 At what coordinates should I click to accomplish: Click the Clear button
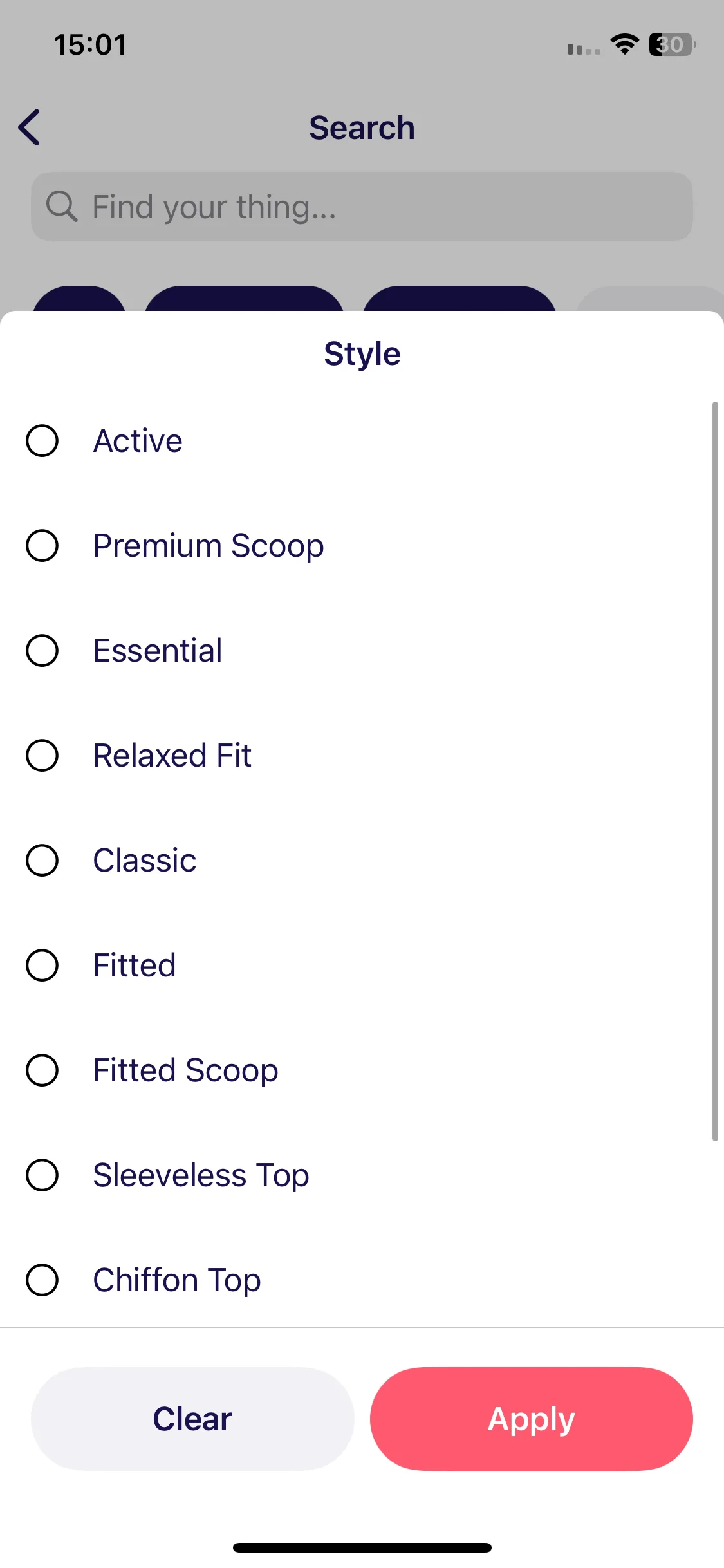pyautogui.click(x=192, y=1419)
